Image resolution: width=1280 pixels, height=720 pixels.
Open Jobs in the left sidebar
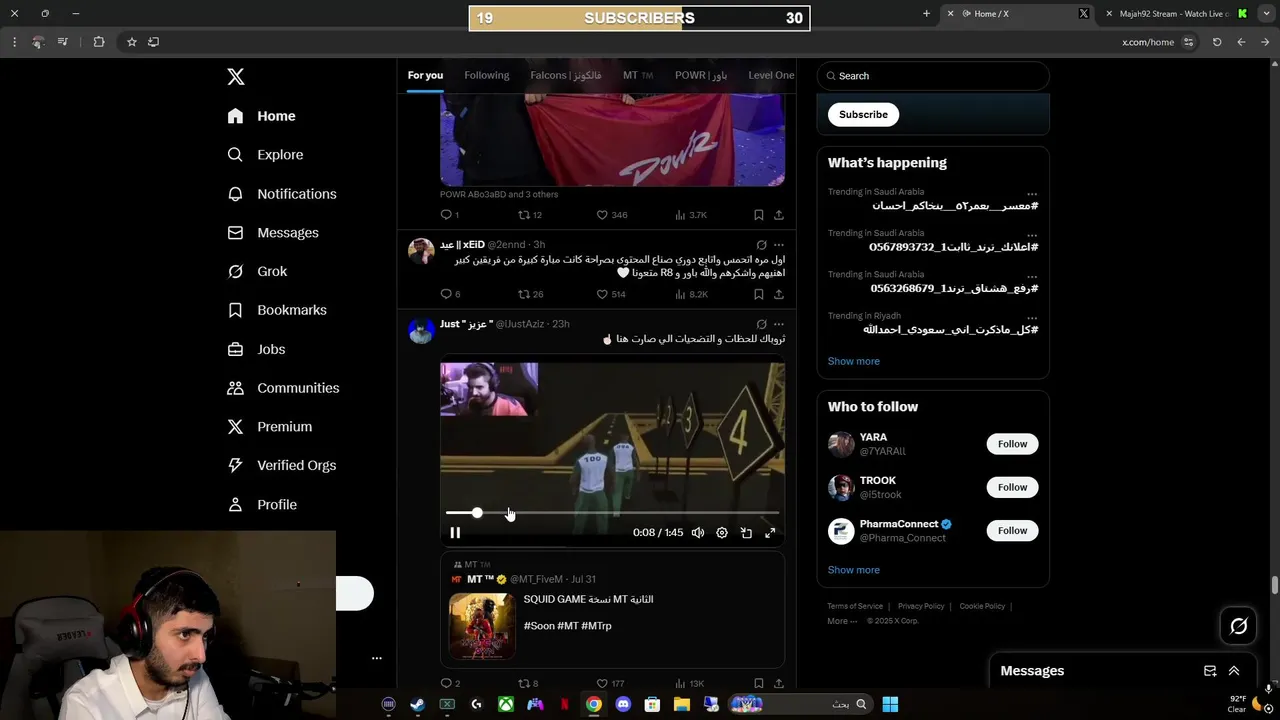[256, 349]
